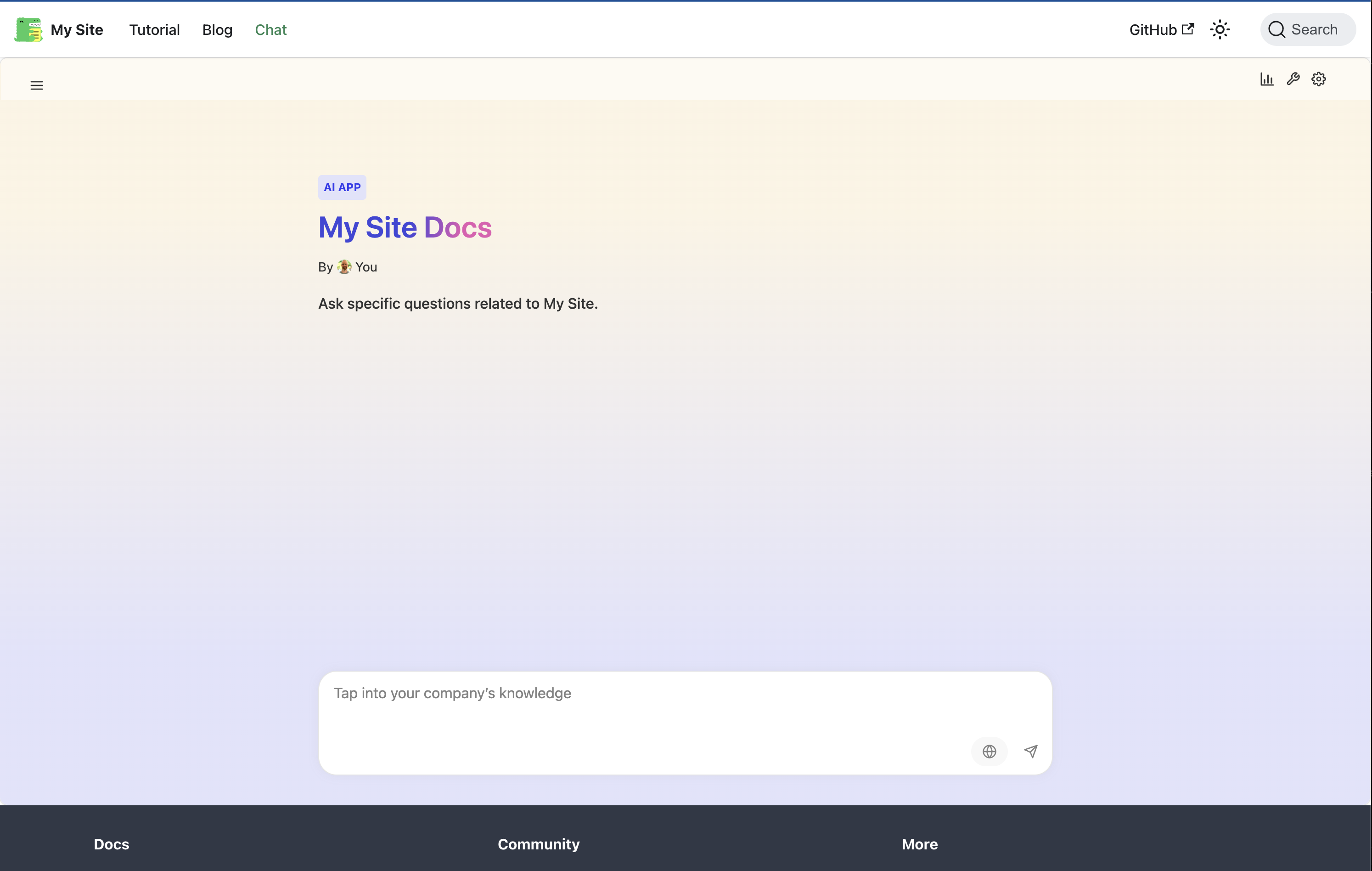1372x871 pixels.
Task: Toggle the web search globe button
Action: (x=989, y=751)
